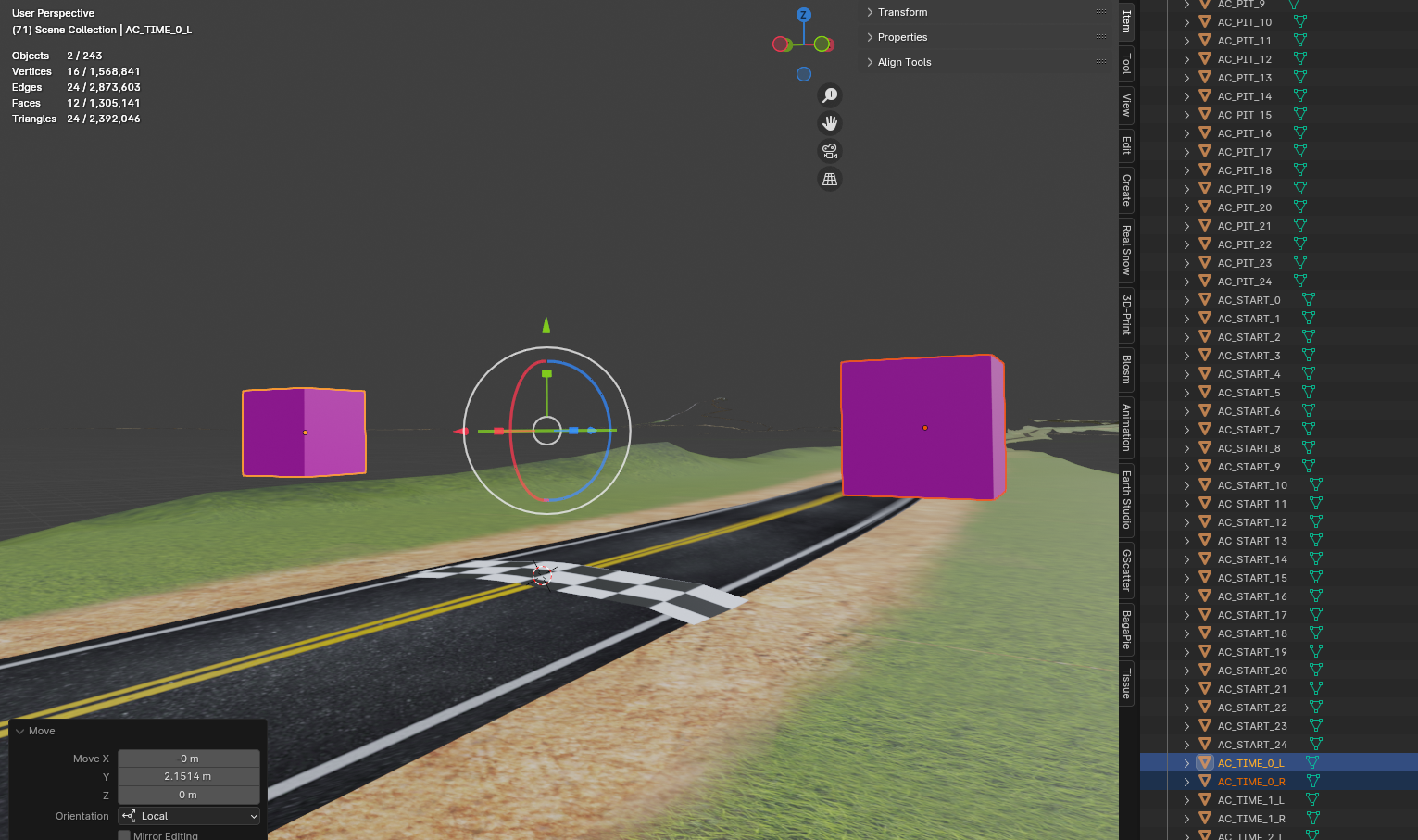Click object icon of AC_PIT_15
This screenshot has height=840, width=1418.
coord(1205,114)
